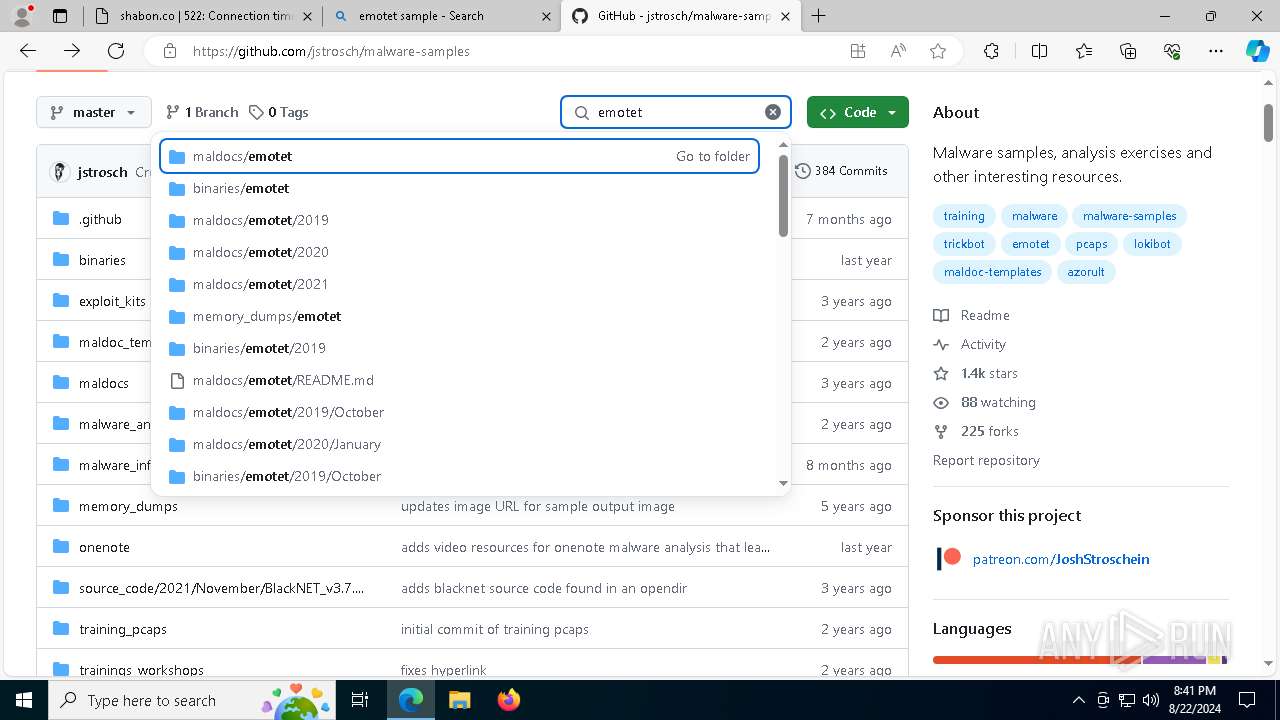Switch to shabon.co tab
1280x720 pixels.
click(202, 16)
